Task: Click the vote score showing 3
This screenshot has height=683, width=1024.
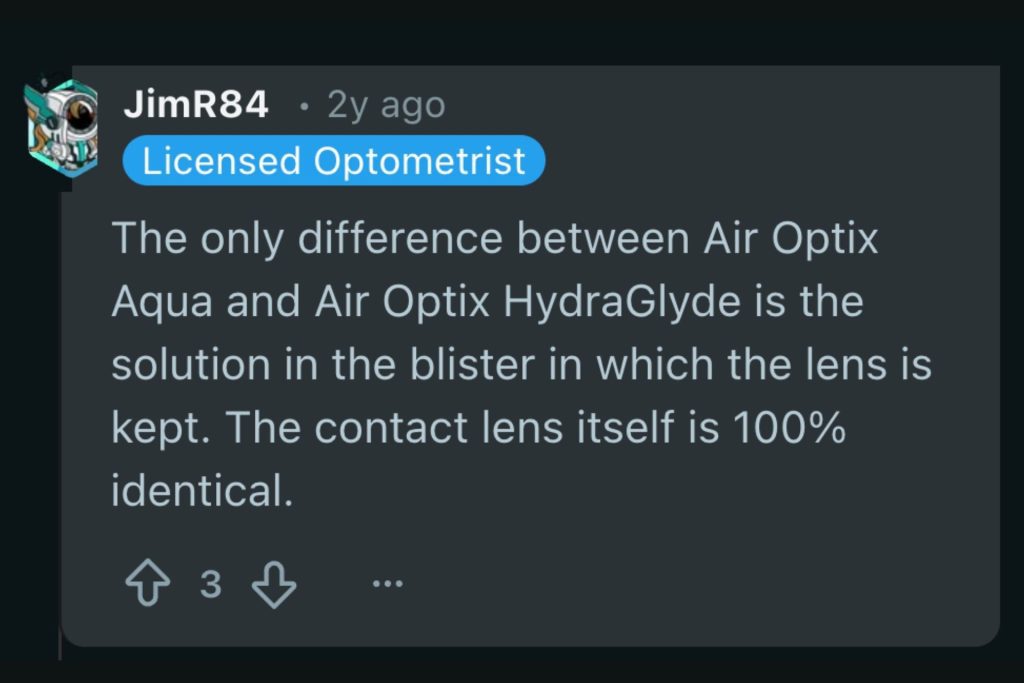Action: (211, 583)
